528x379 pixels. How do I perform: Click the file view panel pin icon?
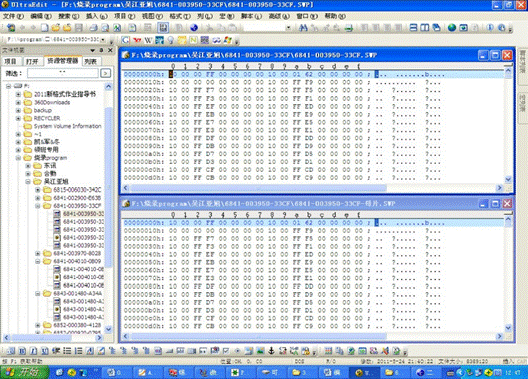click(101, 50)
